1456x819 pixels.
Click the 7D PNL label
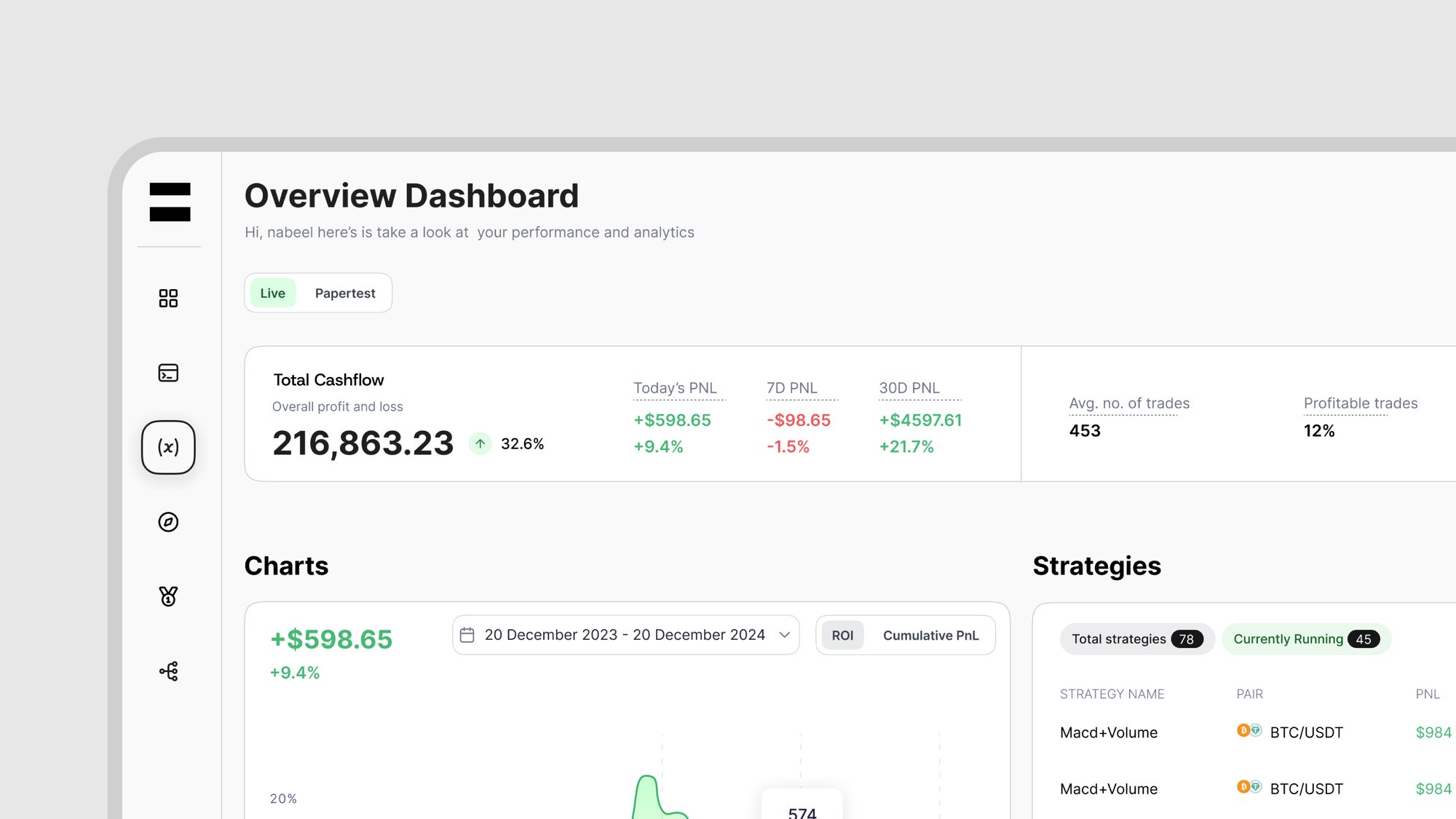pyautogui.click(x=792, y=388)
